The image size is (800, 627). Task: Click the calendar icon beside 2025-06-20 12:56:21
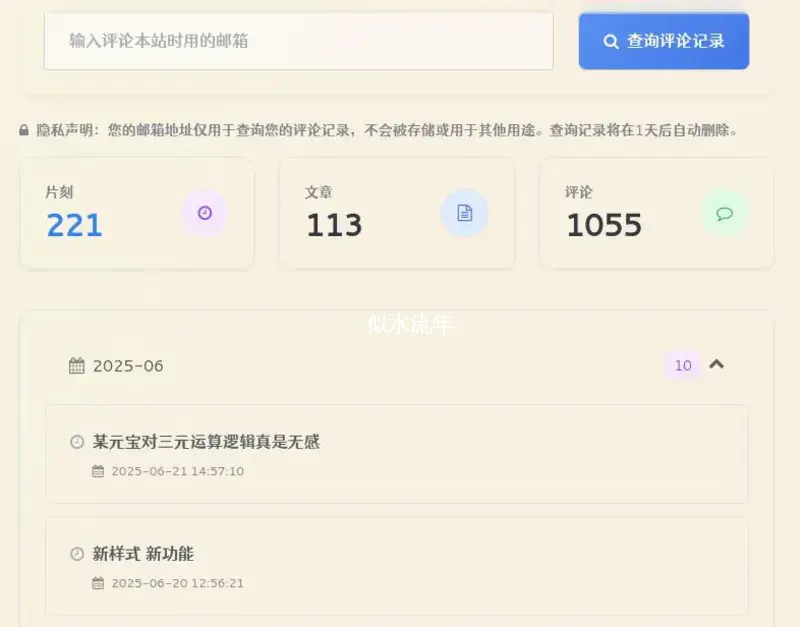click(x=98, y=583)
